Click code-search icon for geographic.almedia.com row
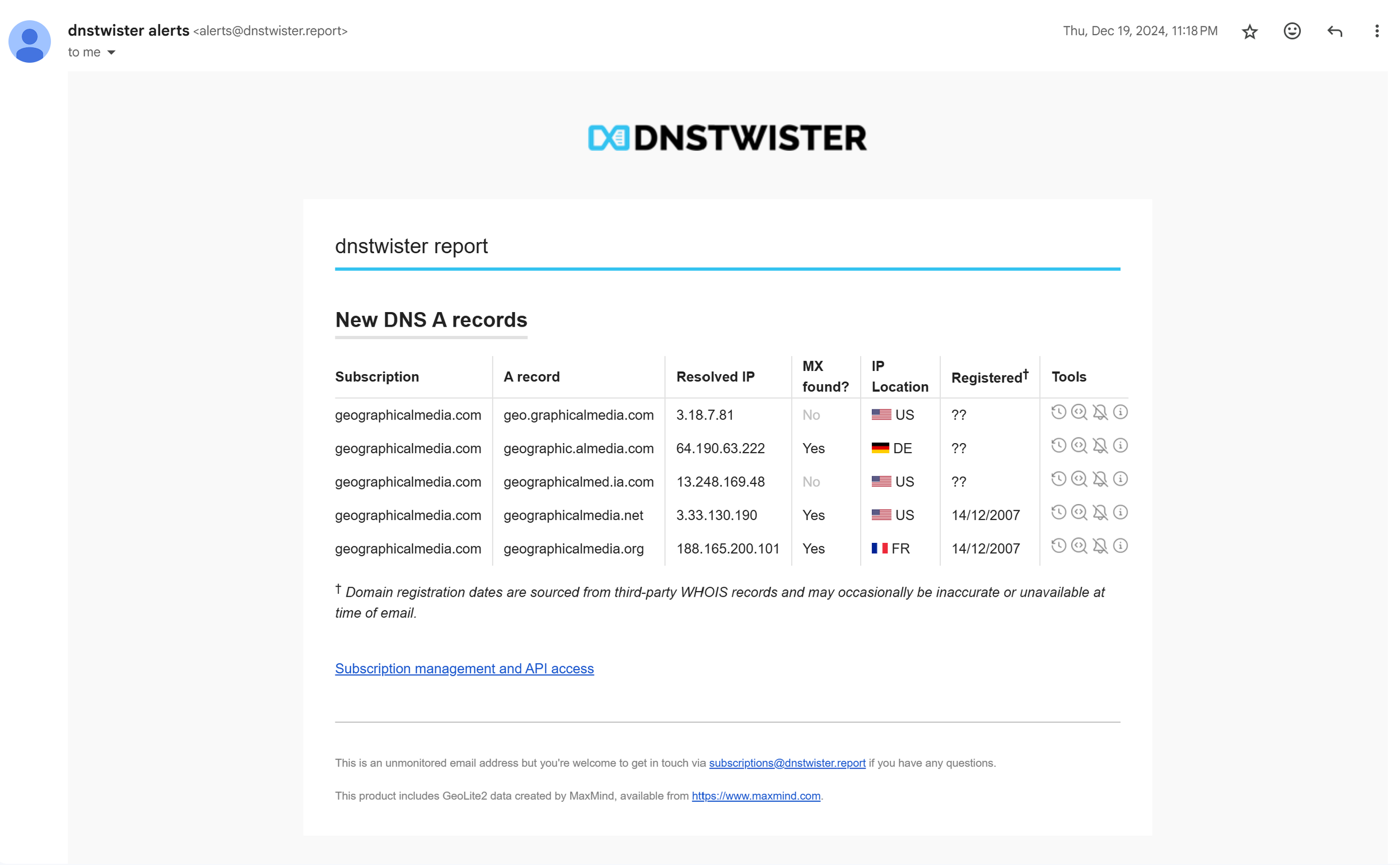 pyautogui.click(x=1079, y=445)
